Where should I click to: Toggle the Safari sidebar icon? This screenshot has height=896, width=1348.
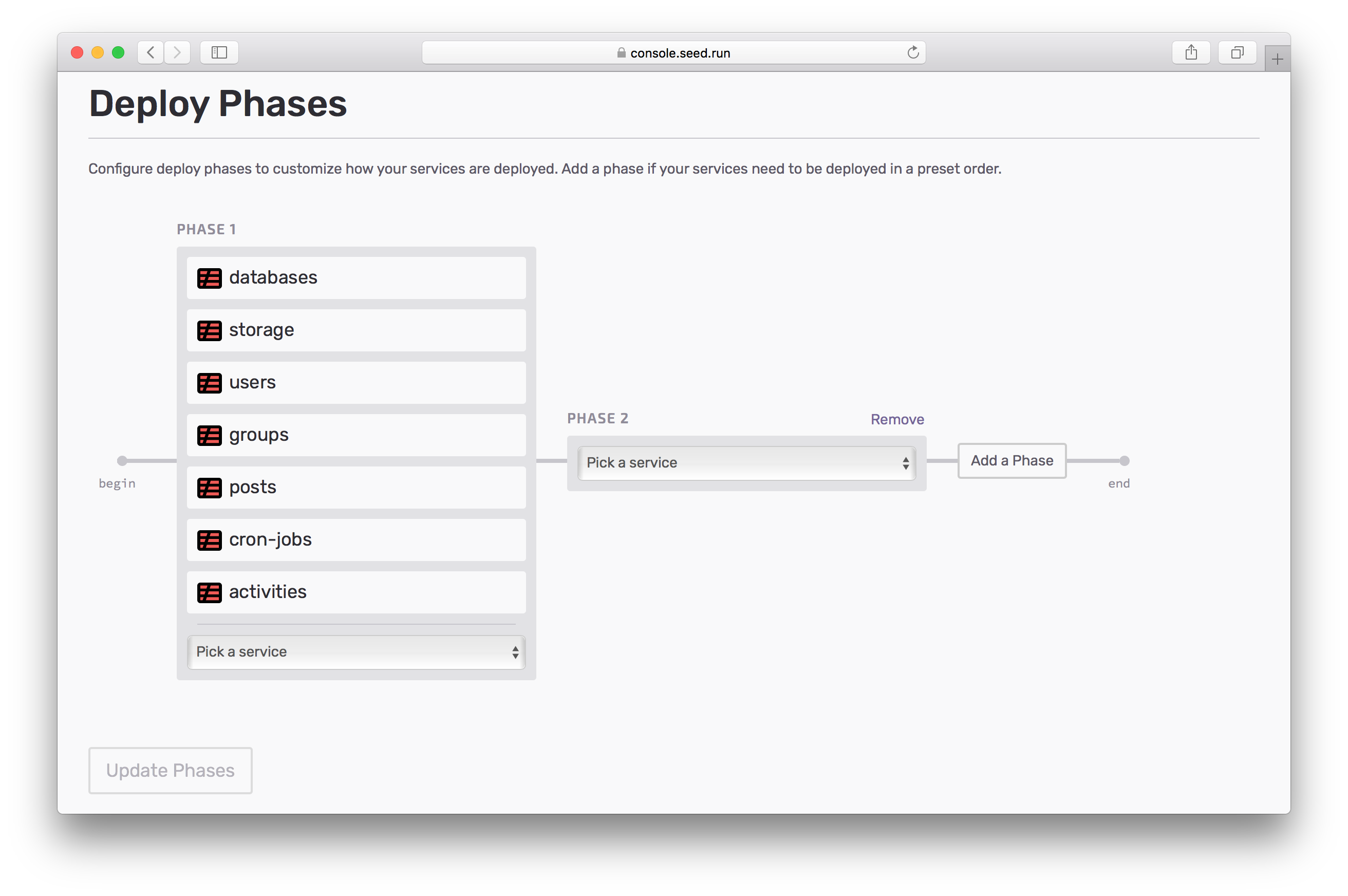[x=219, y=52]
